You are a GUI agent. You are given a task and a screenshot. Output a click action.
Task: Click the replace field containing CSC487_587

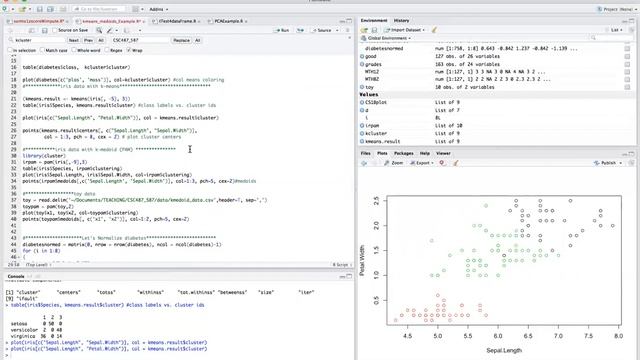coord(140,40)
